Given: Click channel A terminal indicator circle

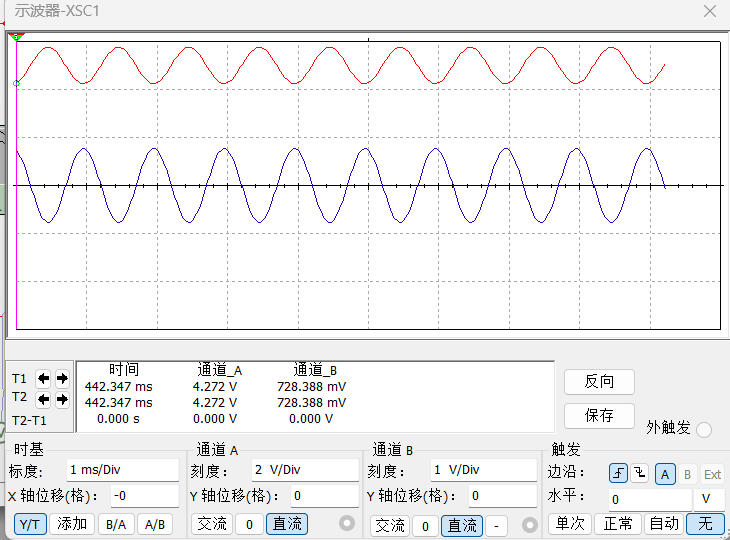Looking at the screenshot, I should click(x=346, y=523).
